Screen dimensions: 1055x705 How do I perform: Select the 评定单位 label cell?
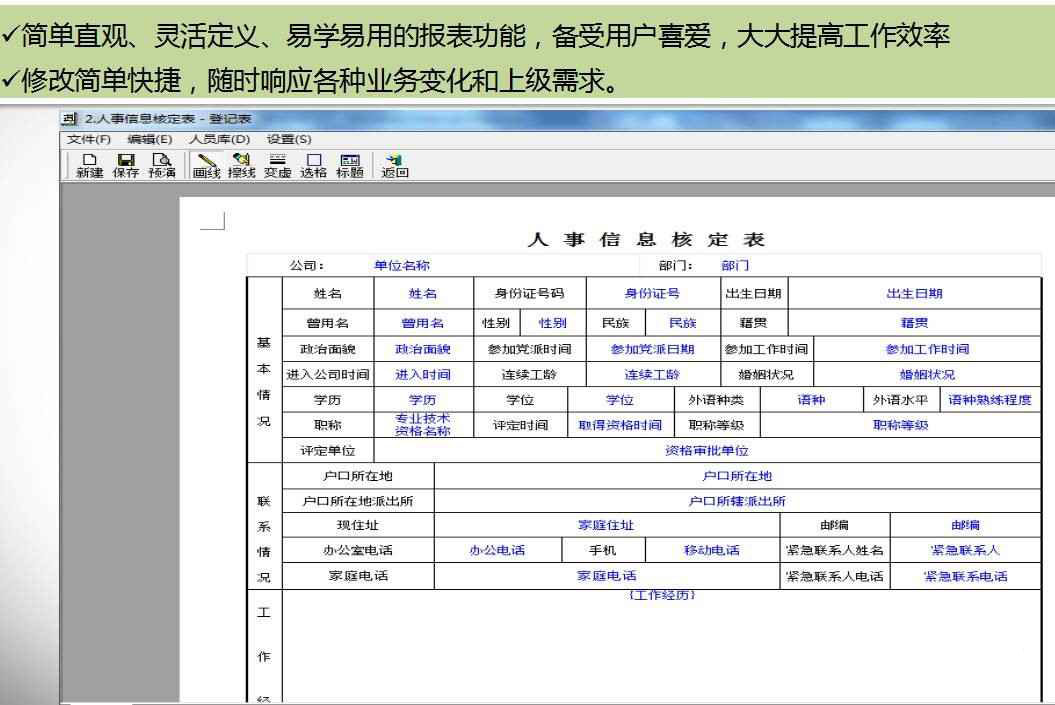(328, 450)
